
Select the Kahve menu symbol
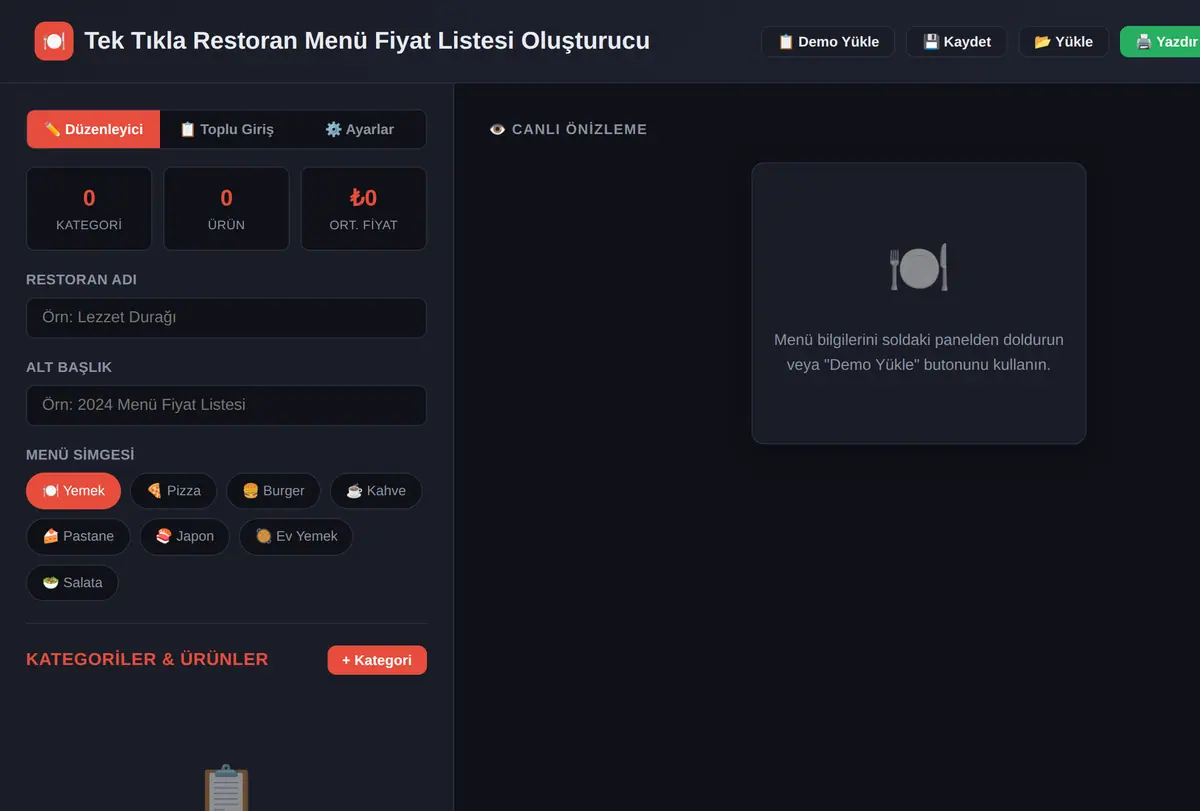pos(376,491)
